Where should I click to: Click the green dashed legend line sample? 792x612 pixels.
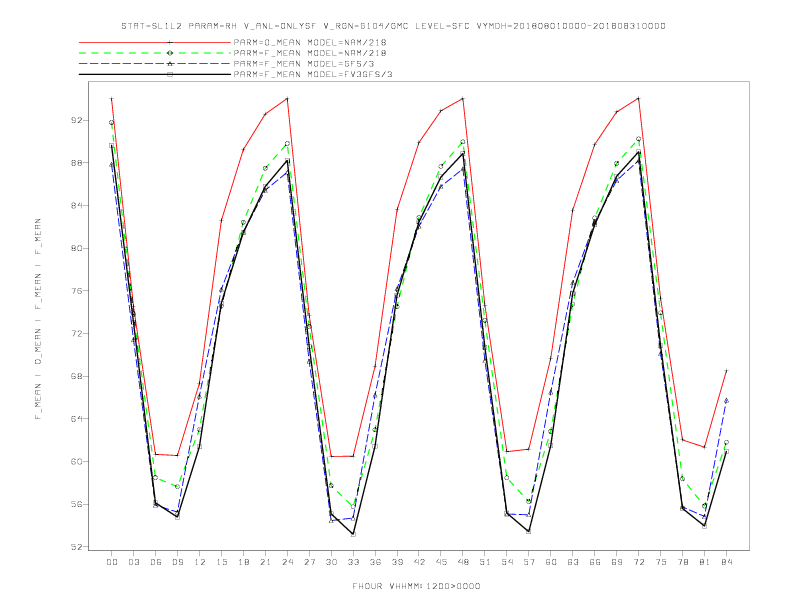coord(155,53)
